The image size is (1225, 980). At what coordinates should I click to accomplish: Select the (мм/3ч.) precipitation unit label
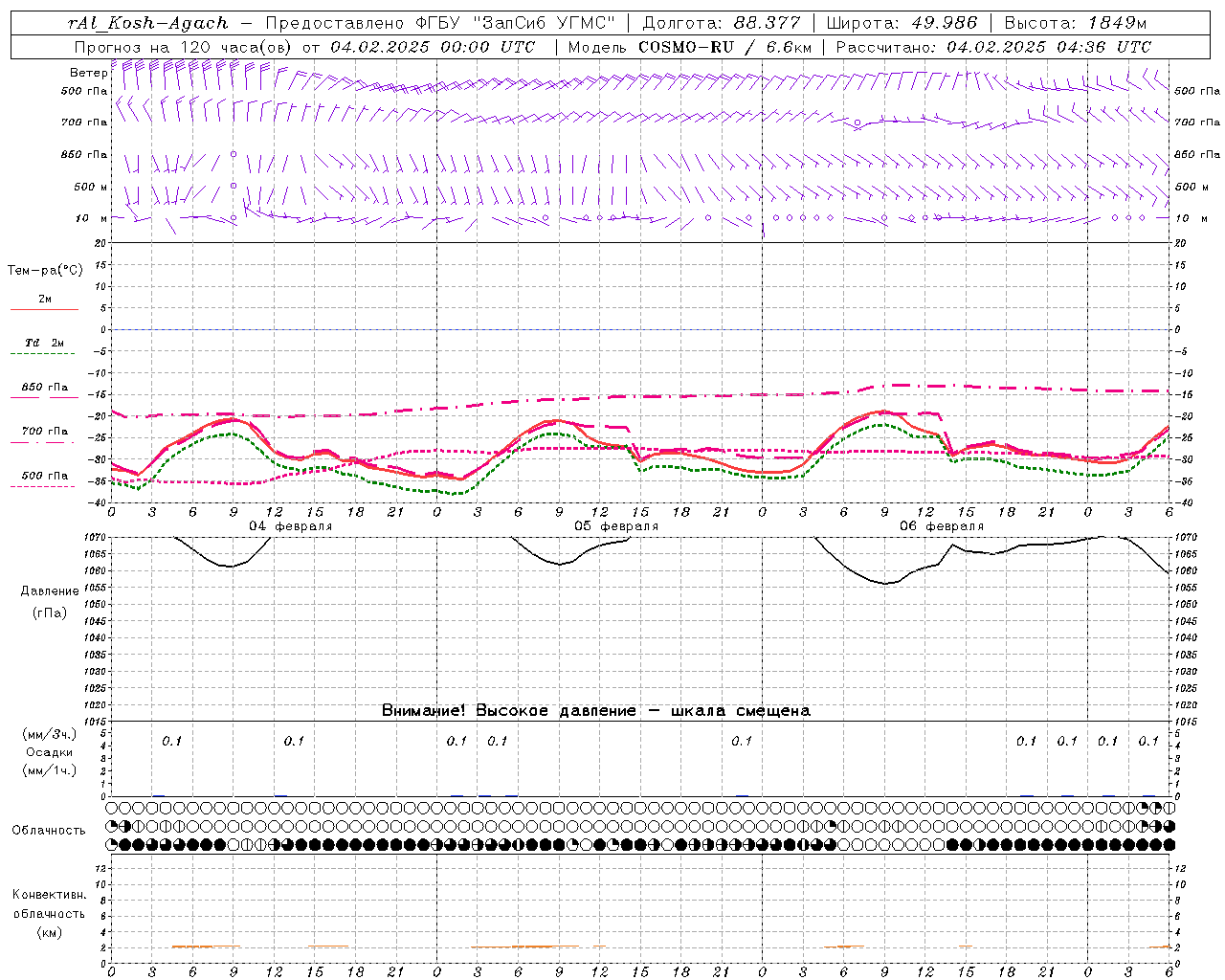click(x=49, y=734)
